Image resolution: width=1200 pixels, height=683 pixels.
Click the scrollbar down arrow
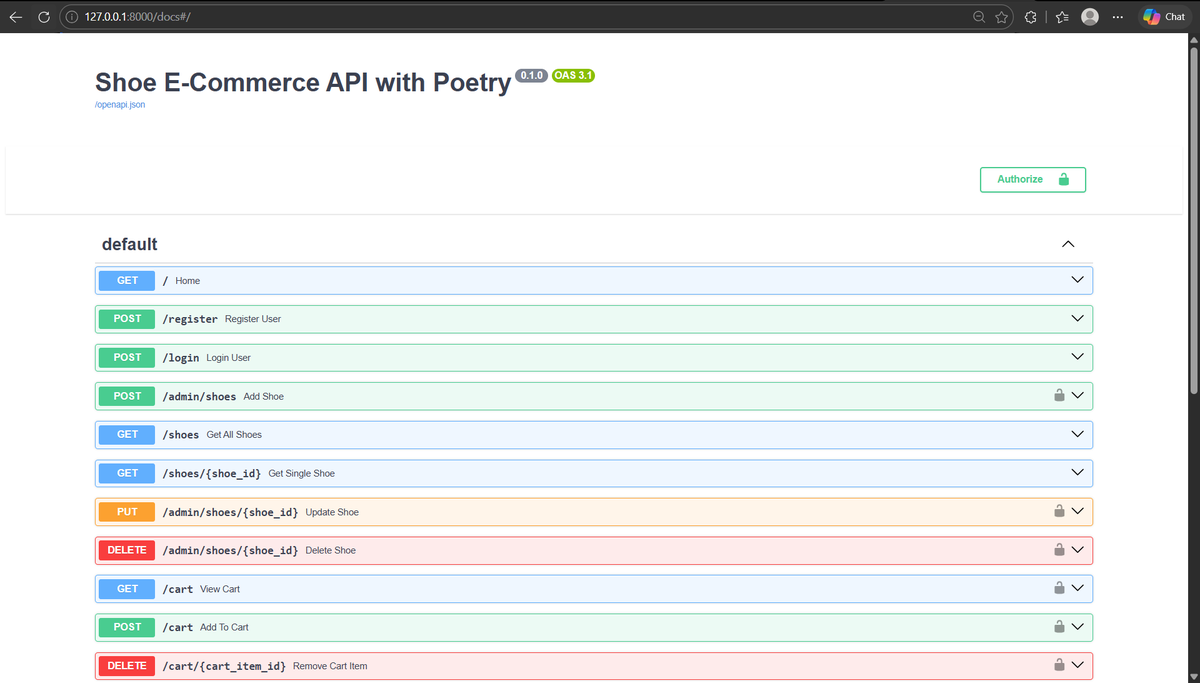coord(1193,676)
